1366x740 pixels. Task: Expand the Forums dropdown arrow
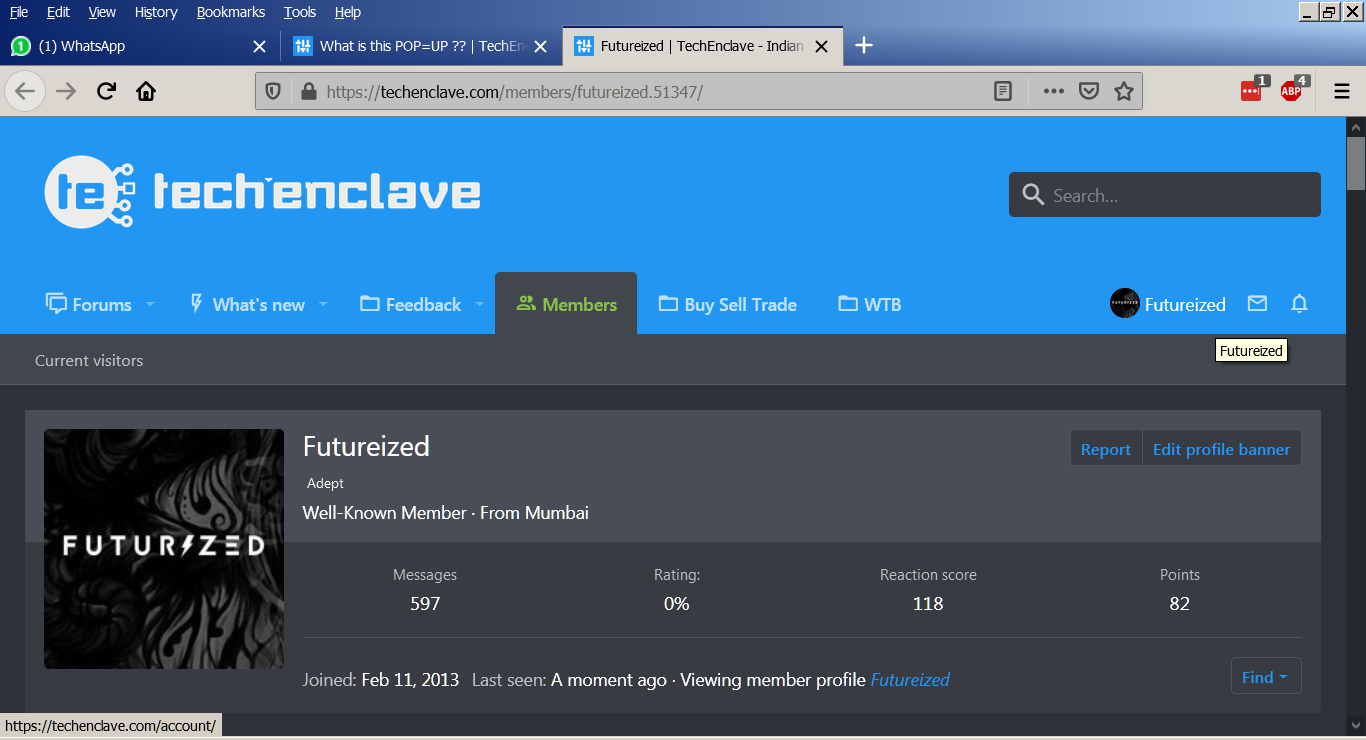(x=150, y=304)
